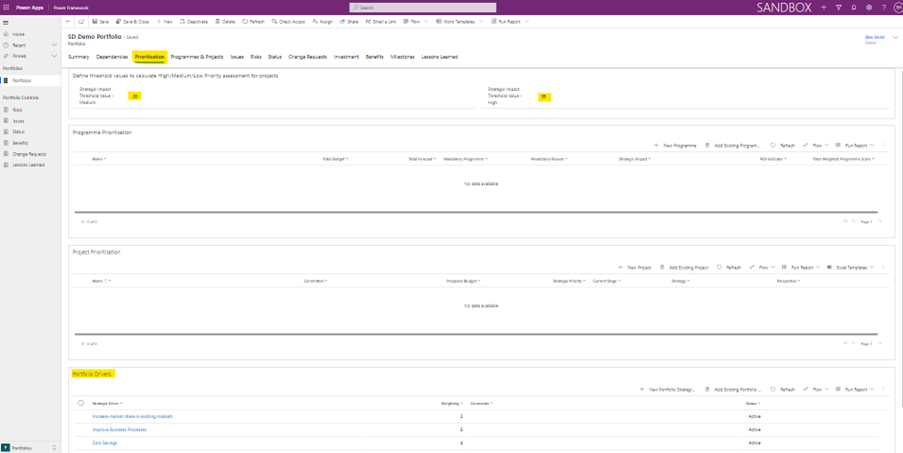Open the advanced find filter icon
Screen dimensions: 903x453
[x=838, y=7]
